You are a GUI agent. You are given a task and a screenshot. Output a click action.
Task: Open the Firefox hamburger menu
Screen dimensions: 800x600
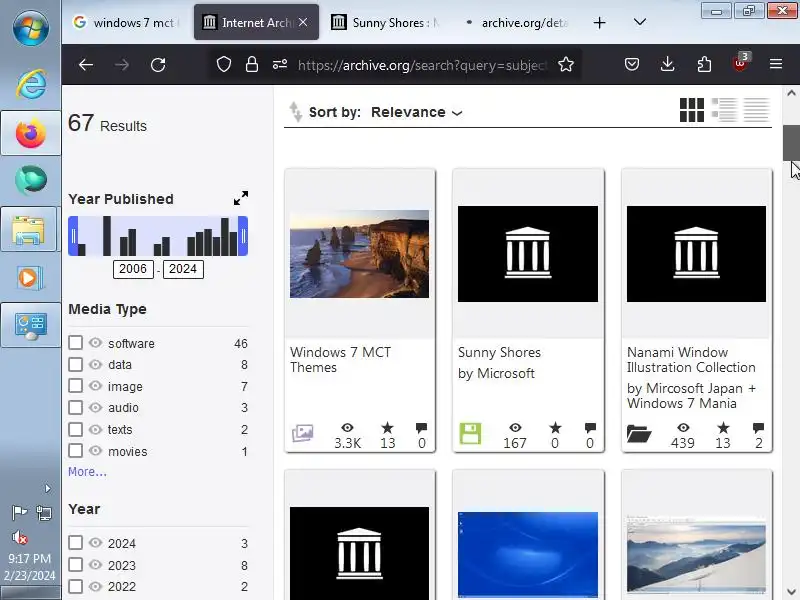tap(776, 64)
